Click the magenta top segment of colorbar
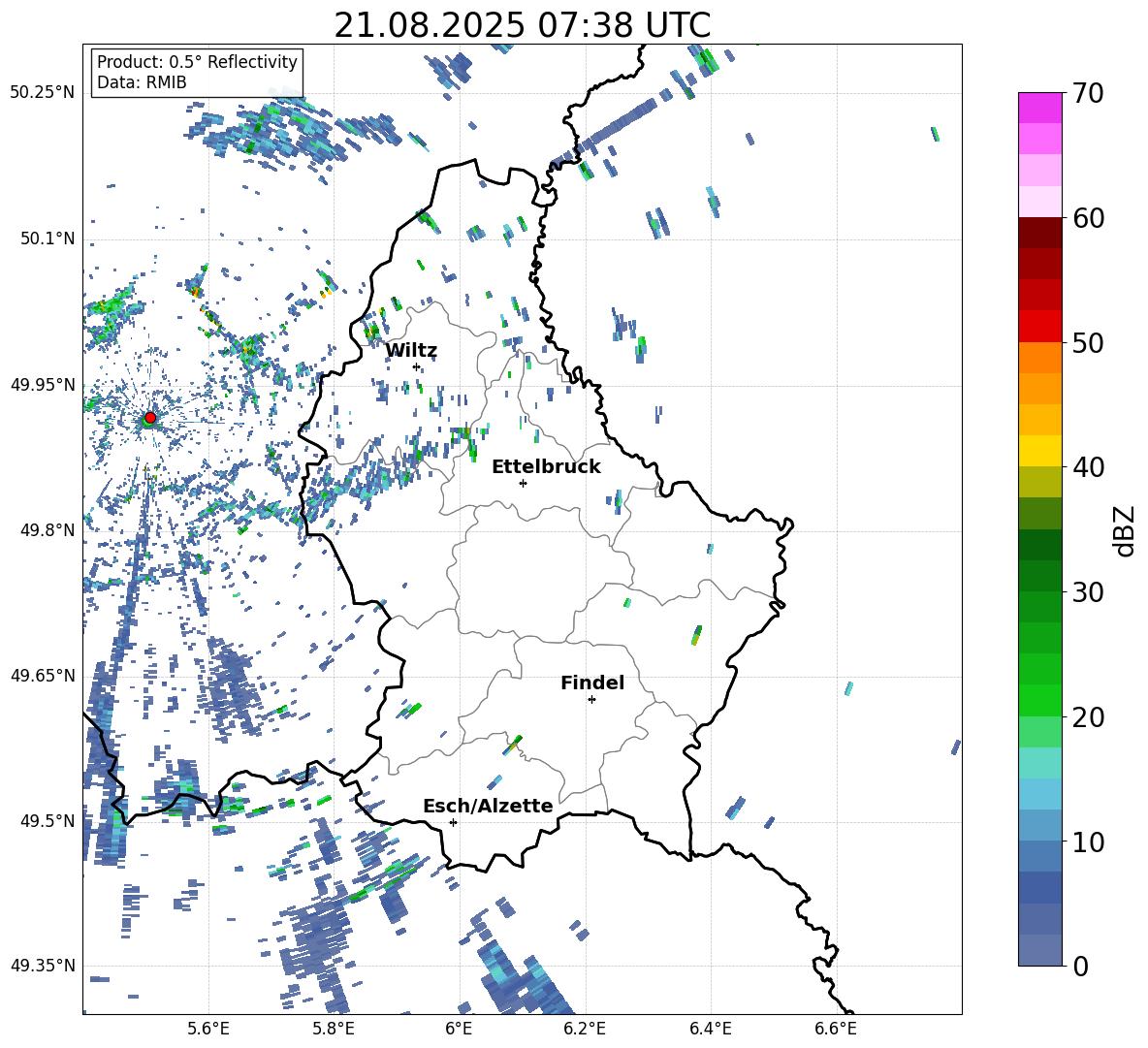The height and width of the screenshot is (1048, 1148). 1040,108
